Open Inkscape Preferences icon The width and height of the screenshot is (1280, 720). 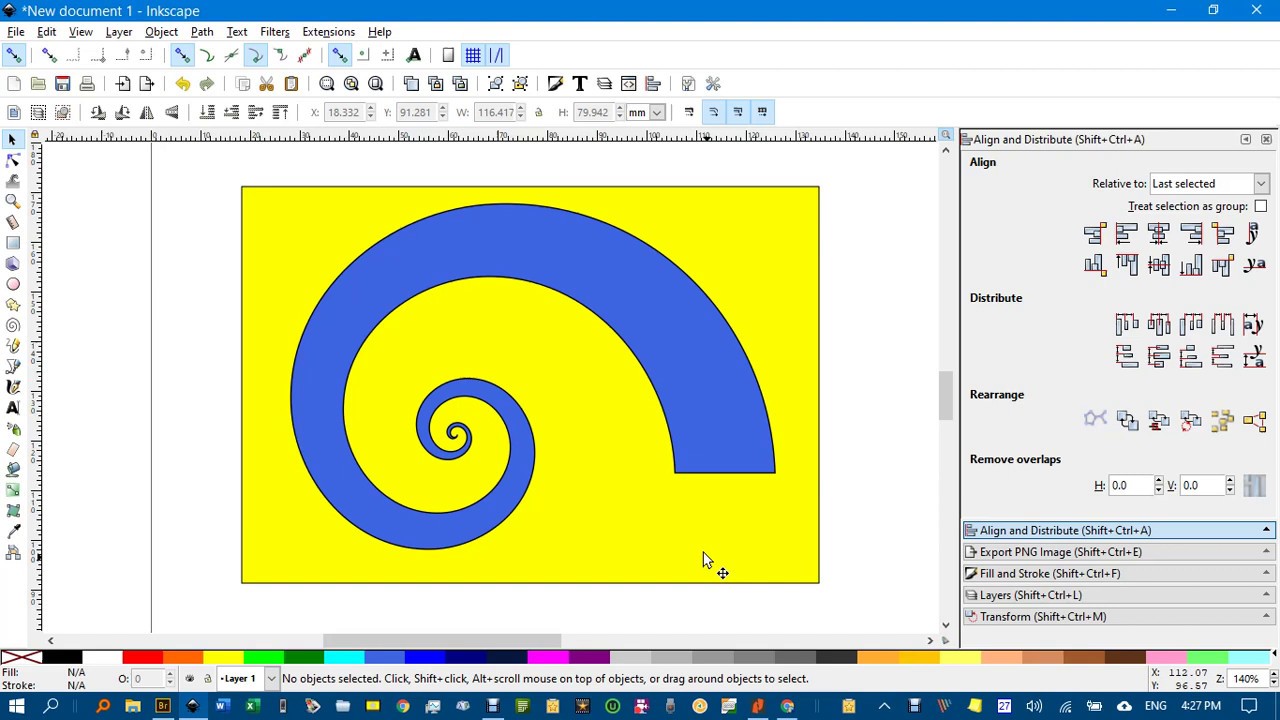pos(713,84)
